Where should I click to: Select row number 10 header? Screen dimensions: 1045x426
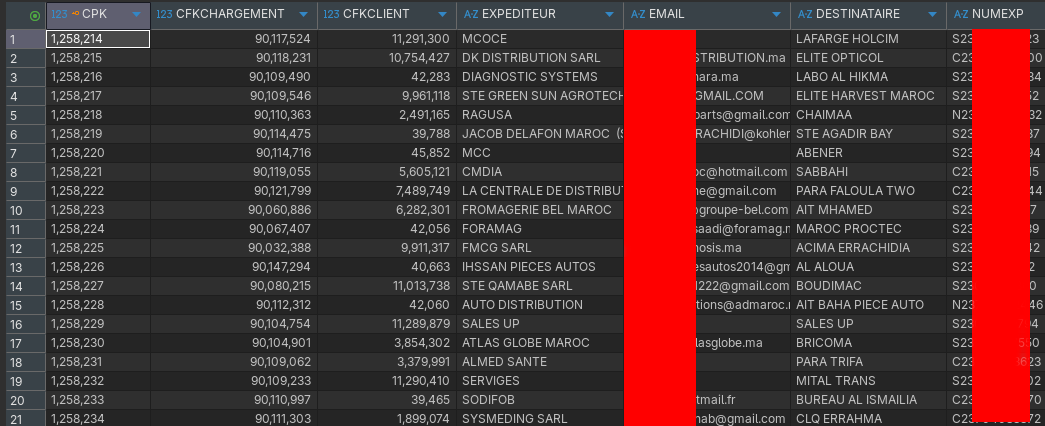point(25,210)
